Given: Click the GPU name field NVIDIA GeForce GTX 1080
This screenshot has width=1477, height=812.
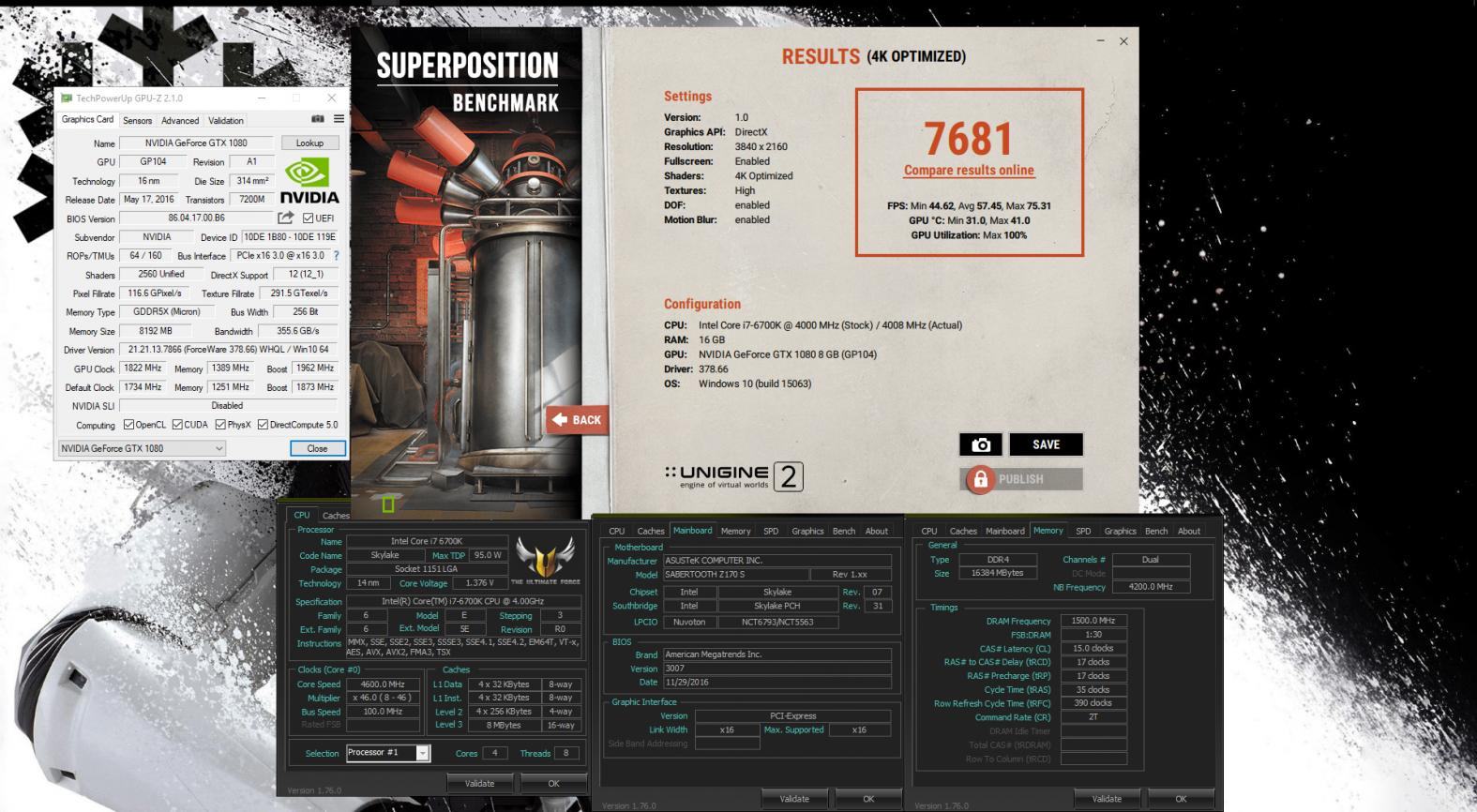Looking at the screenshot, I should 196,143.
